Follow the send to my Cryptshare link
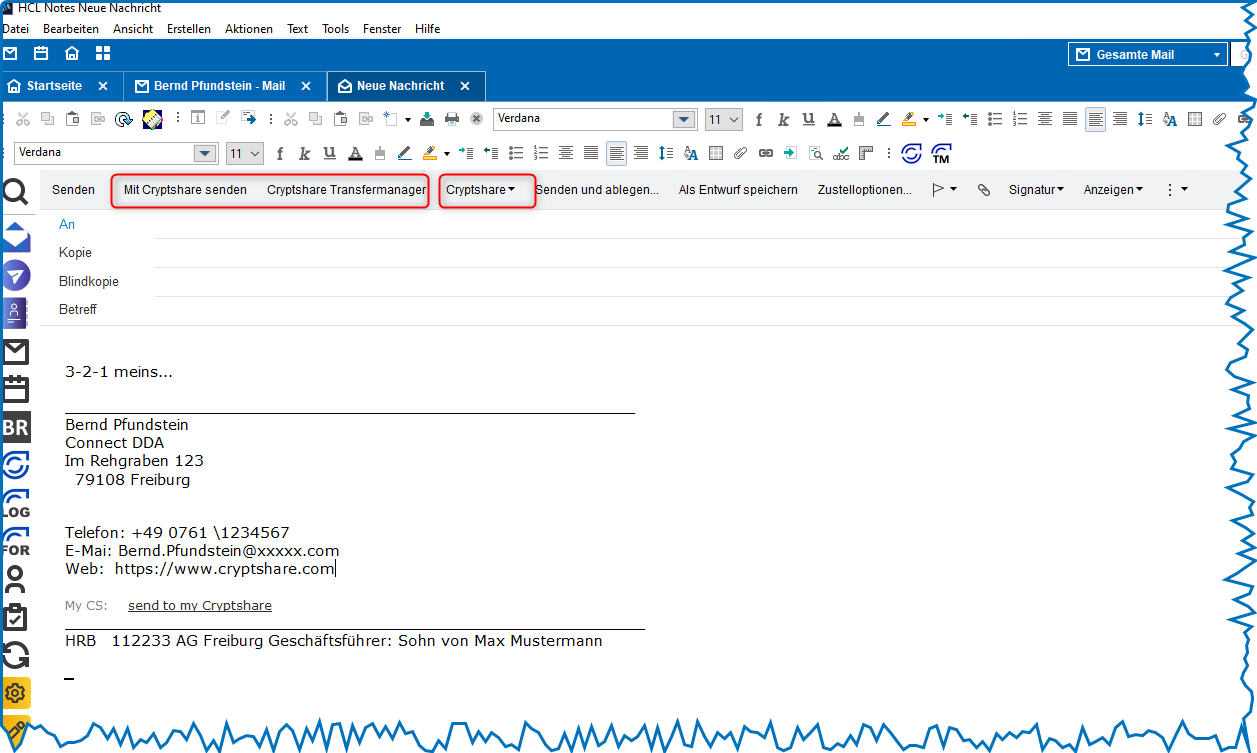This screenshot has height=753, width=1257. tap(199, 606)
